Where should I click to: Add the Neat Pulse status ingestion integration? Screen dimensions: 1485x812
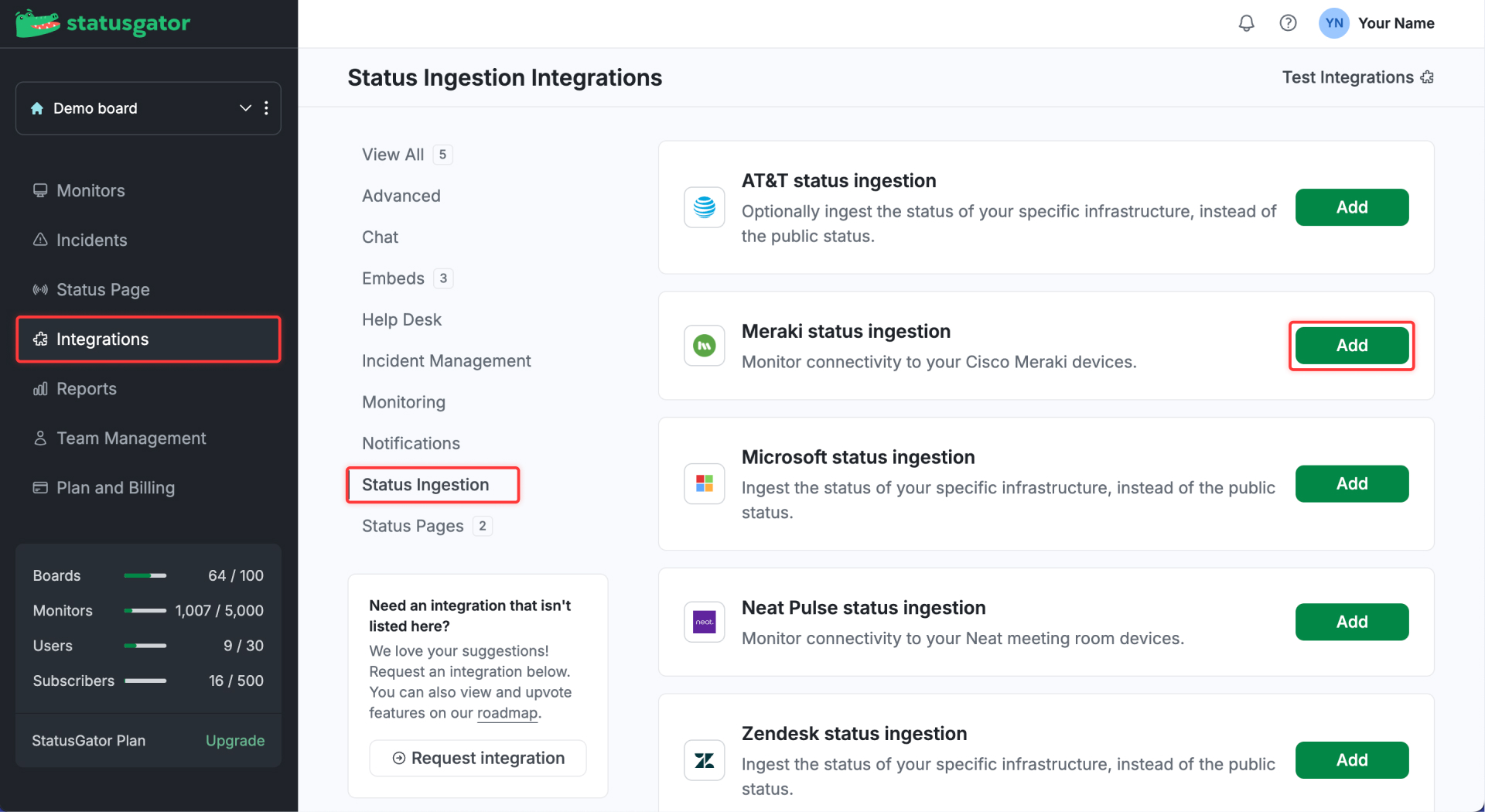tap(1351, 622)
